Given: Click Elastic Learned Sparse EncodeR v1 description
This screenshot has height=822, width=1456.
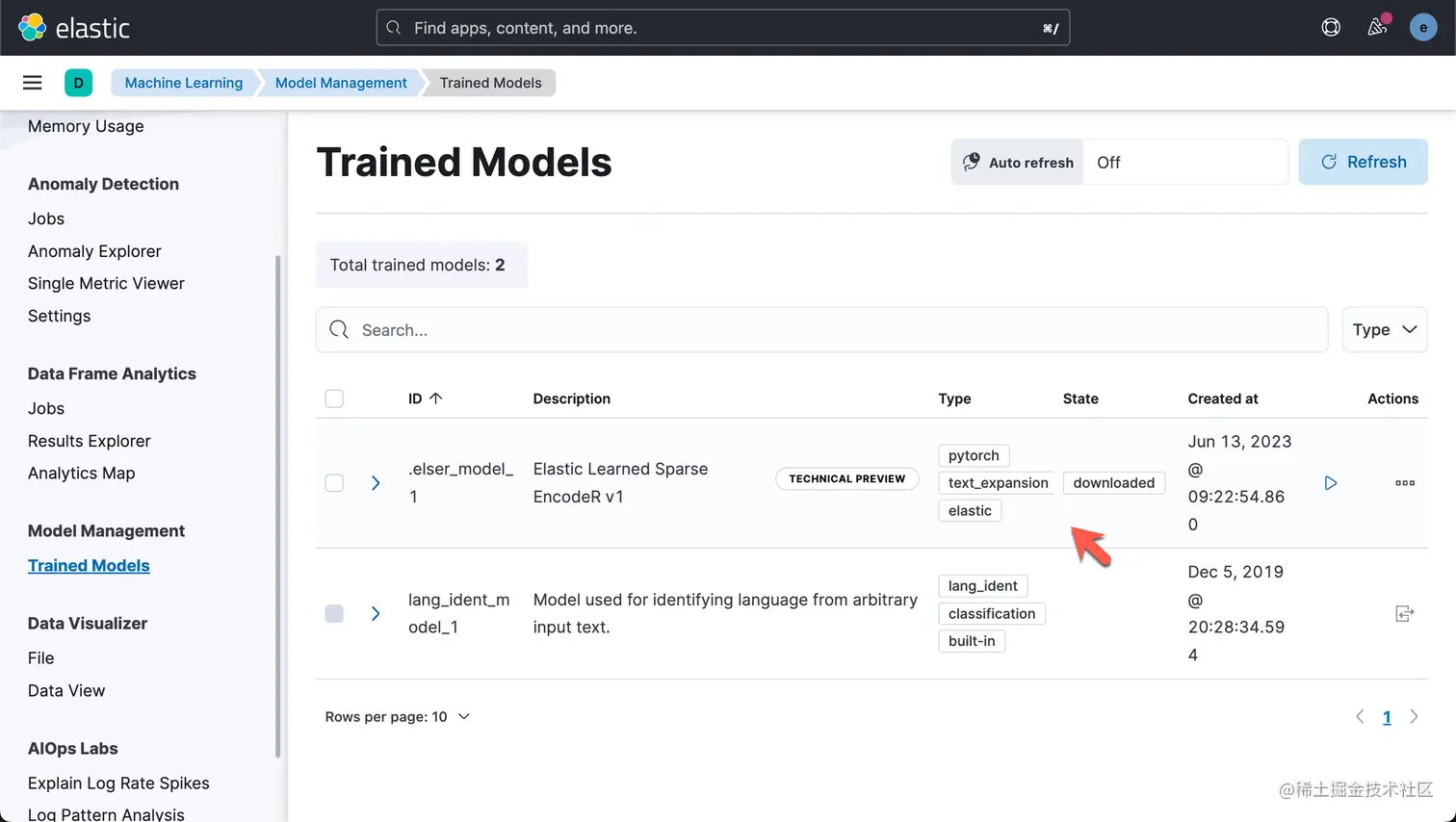Looking at the screenshot, I should point(621,483).
